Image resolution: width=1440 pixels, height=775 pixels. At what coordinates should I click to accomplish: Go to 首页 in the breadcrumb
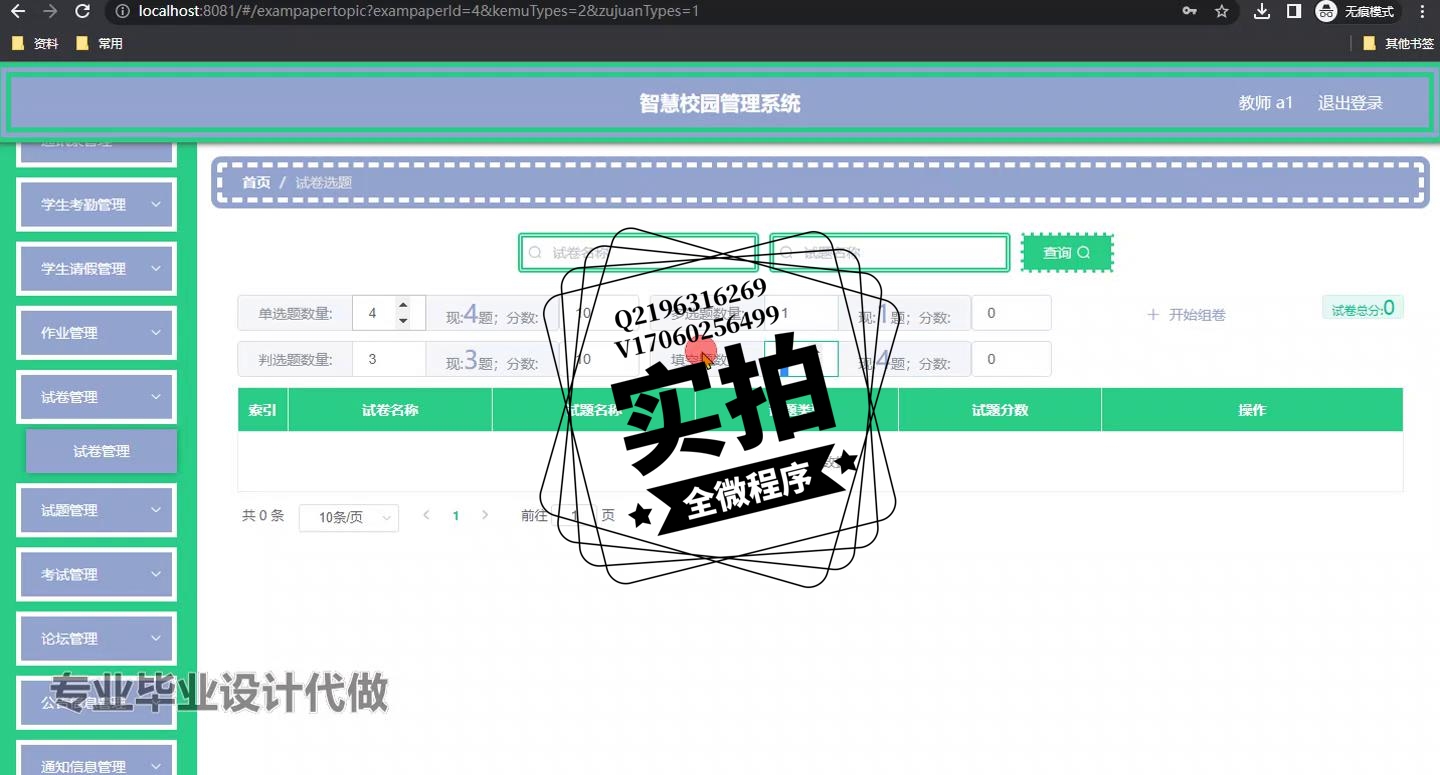coord(256,182)
